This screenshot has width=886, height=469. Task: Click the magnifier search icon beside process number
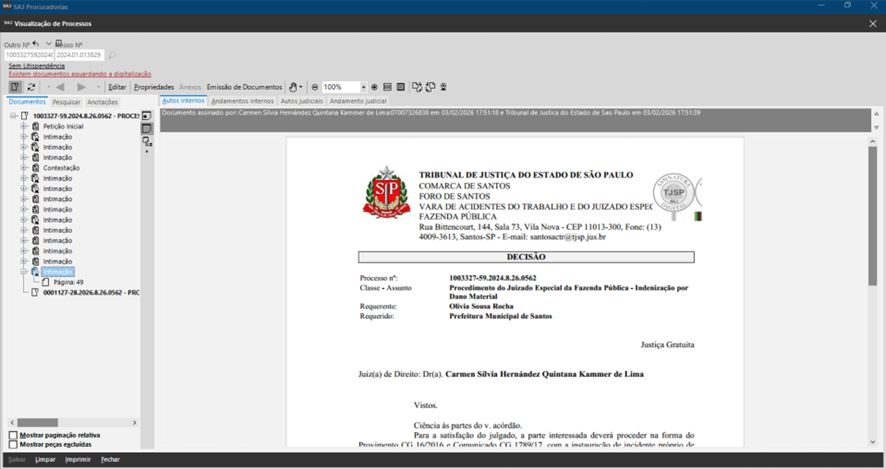click(x=112, y=56)
